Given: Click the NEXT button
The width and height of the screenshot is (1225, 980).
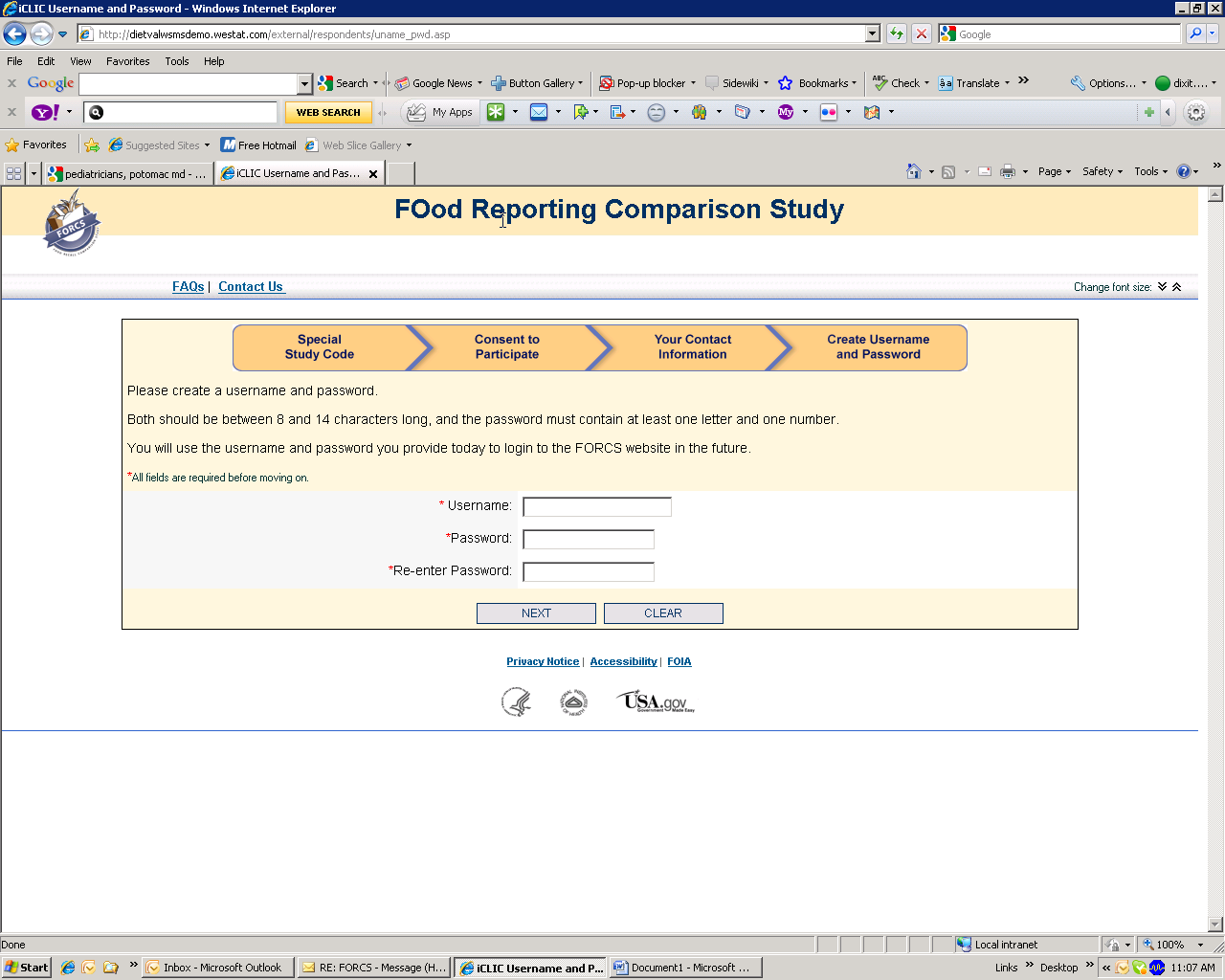Looking at the screenshot, I should pyautogui.click(x=536, y=613).
